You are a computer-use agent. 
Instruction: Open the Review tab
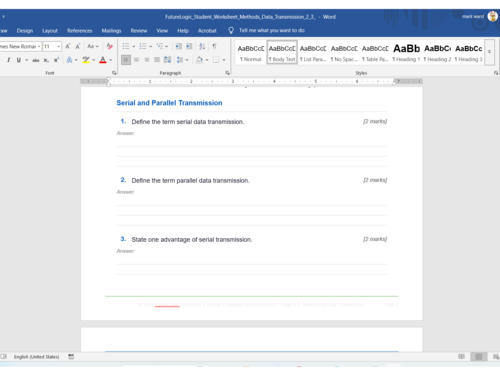(x=139, y=31)
